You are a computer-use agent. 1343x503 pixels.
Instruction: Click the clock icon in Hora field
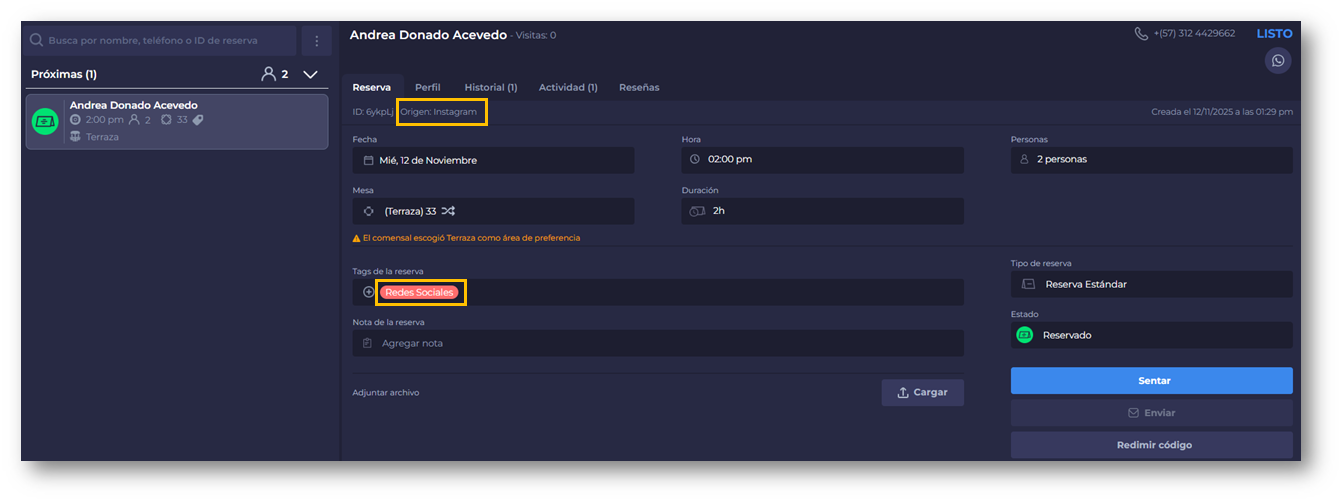695,159
